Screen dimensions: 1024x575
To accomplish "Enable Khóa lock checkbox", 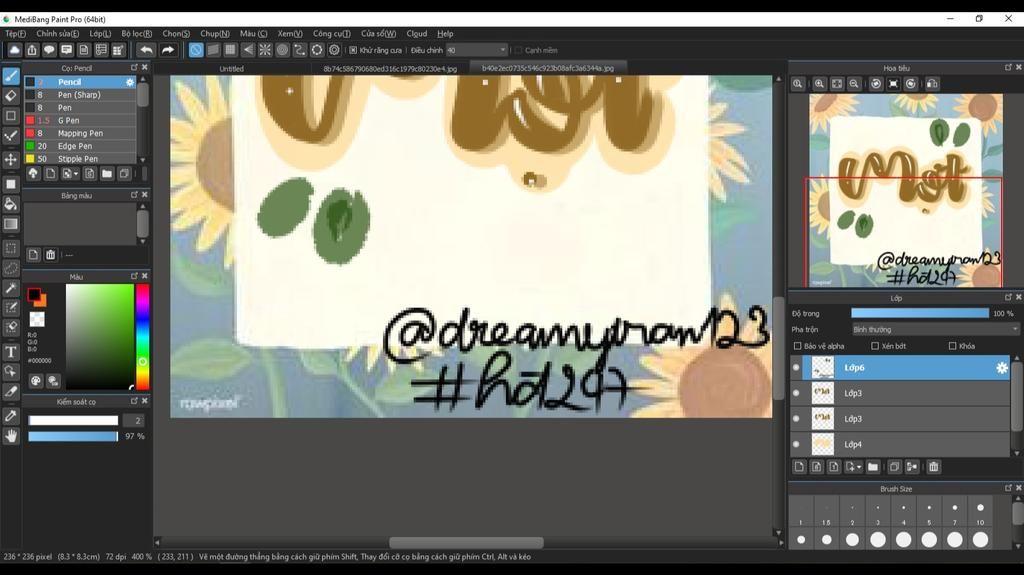I will pos(952,346).
